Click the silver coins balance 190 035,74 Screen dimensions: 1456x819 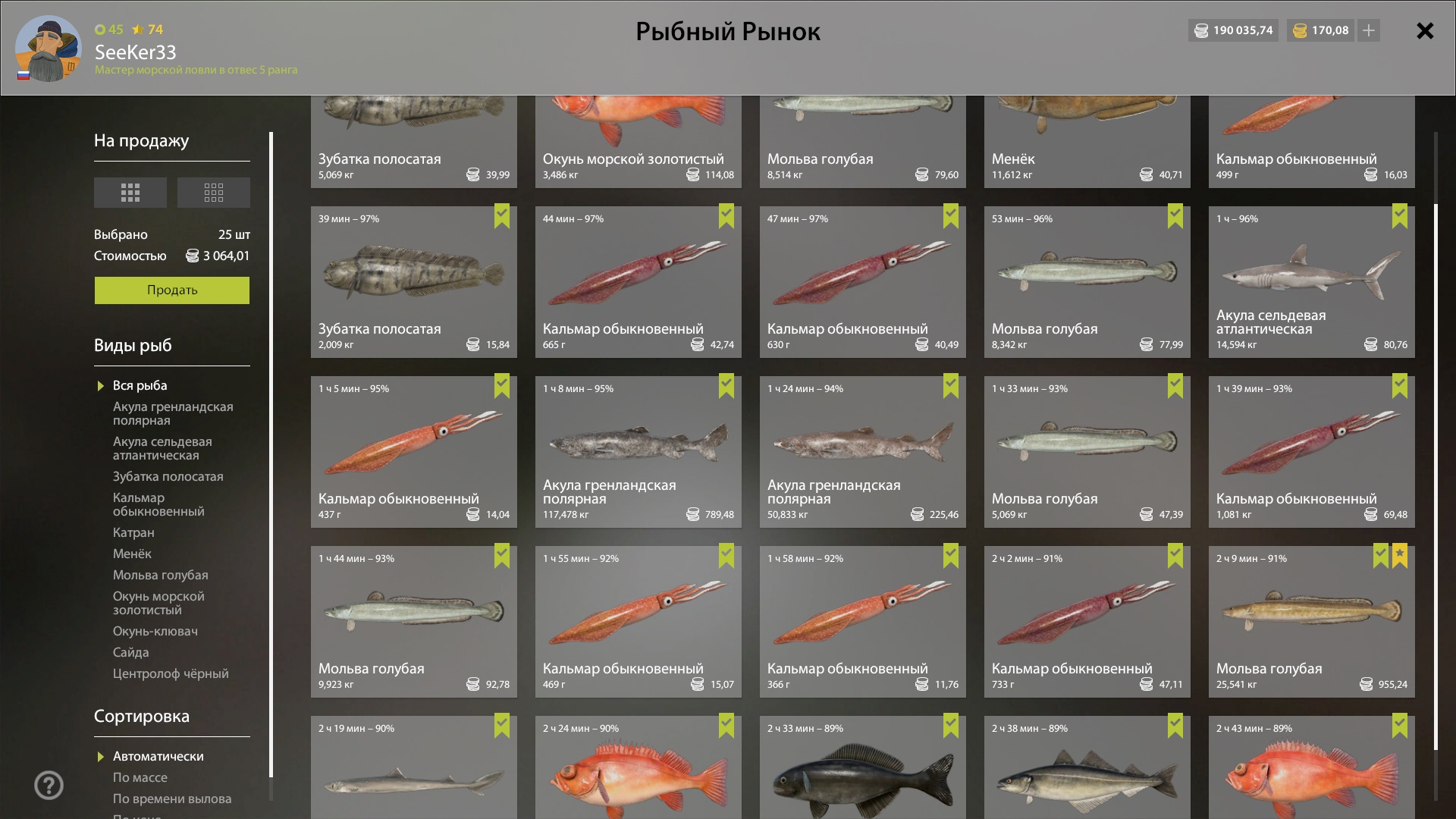click(1233, 30)
